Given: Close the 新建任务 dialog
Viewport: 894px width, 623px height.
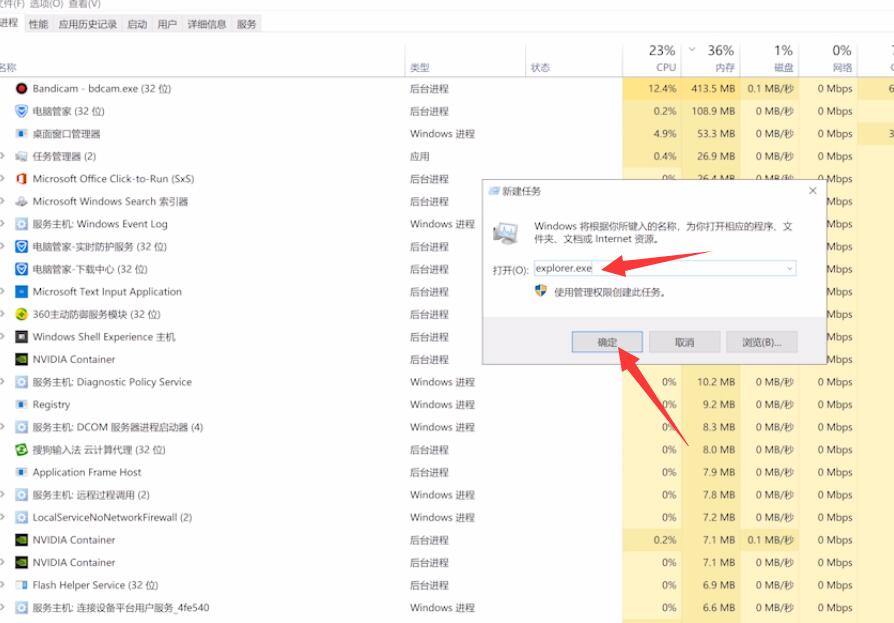Looking at the screenshot, I should 813,191.
